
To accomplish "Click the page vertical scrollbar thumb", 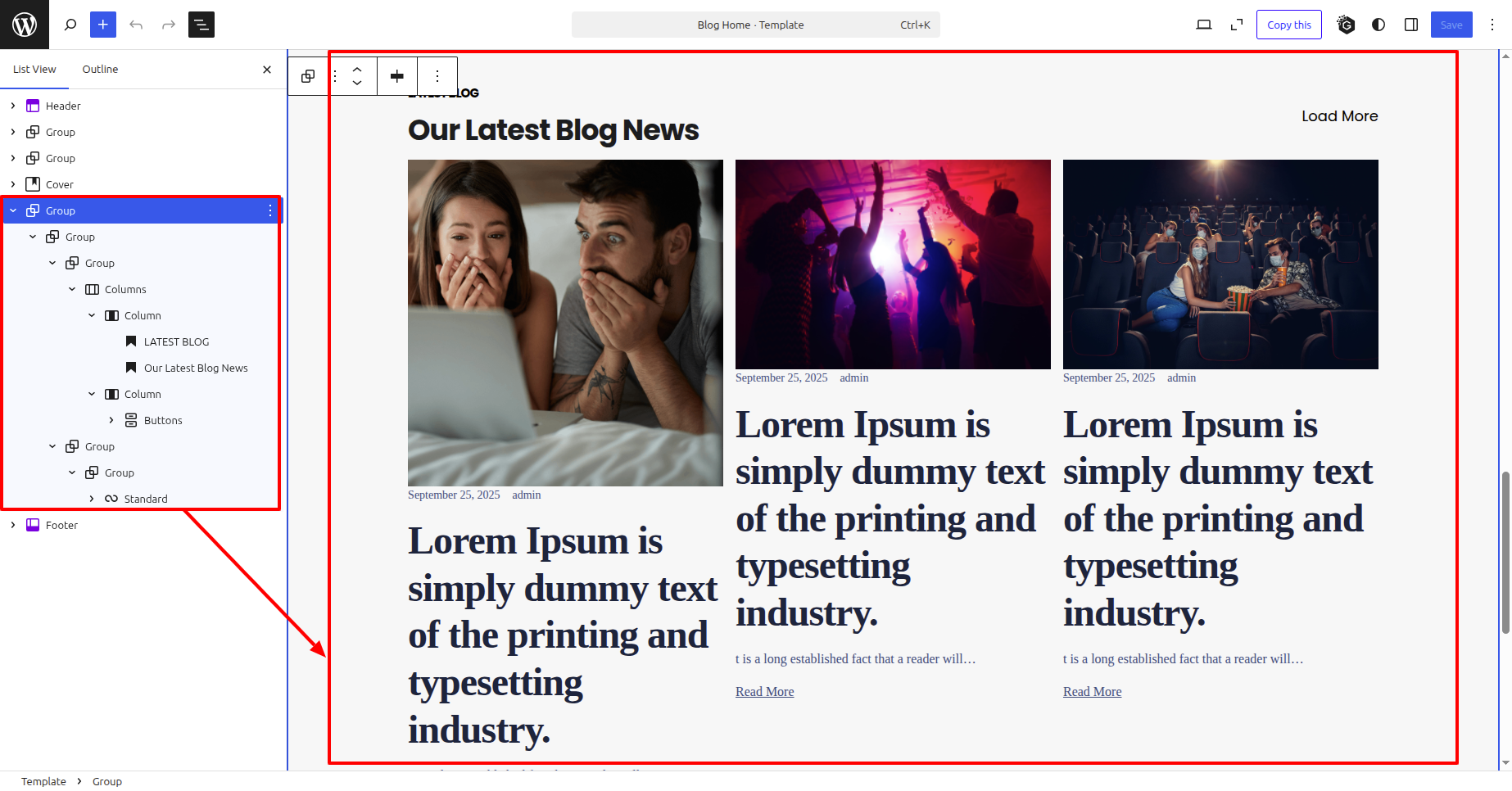I will tap(1505, 553).
